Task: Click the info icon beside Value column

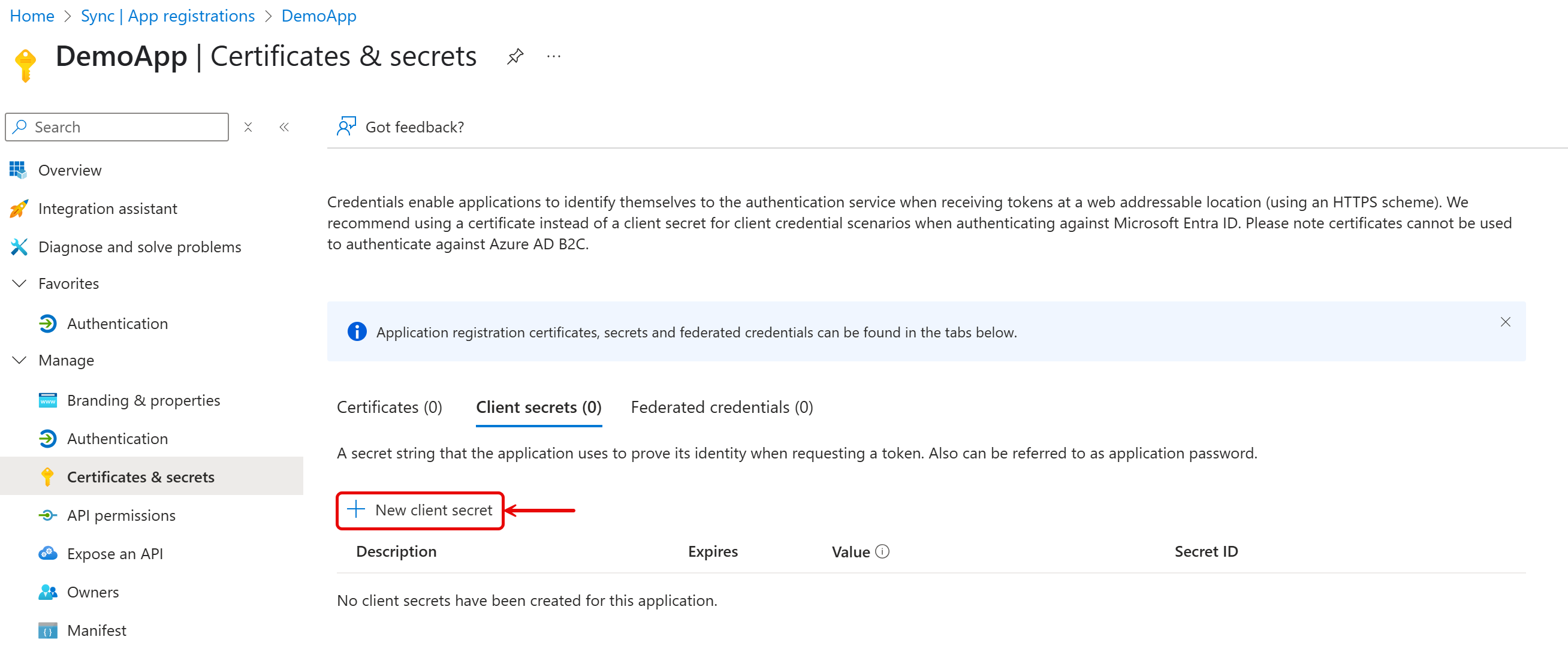Action: point(882,551)
